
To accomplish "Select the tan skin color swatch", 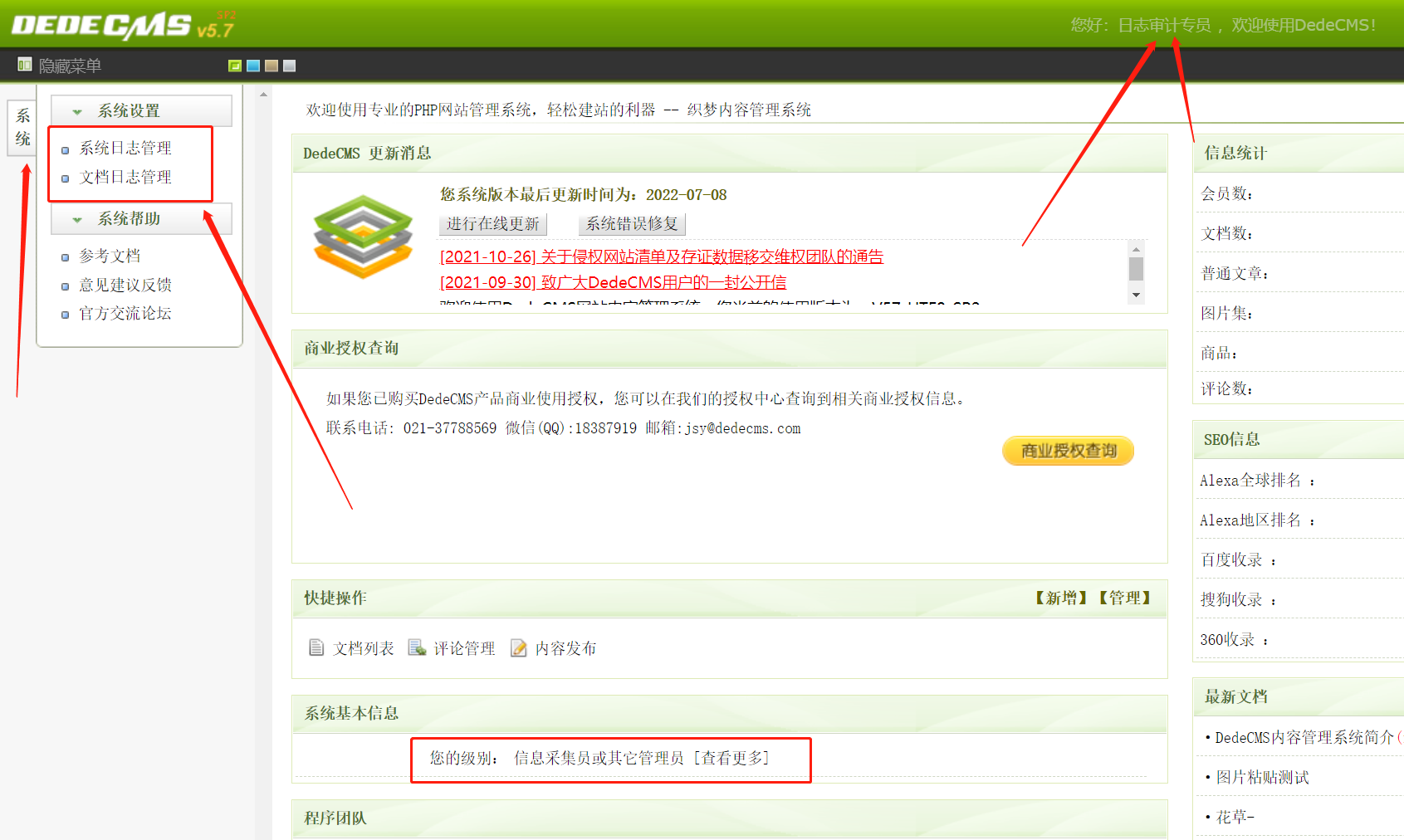I will click(x=272, y=66).
